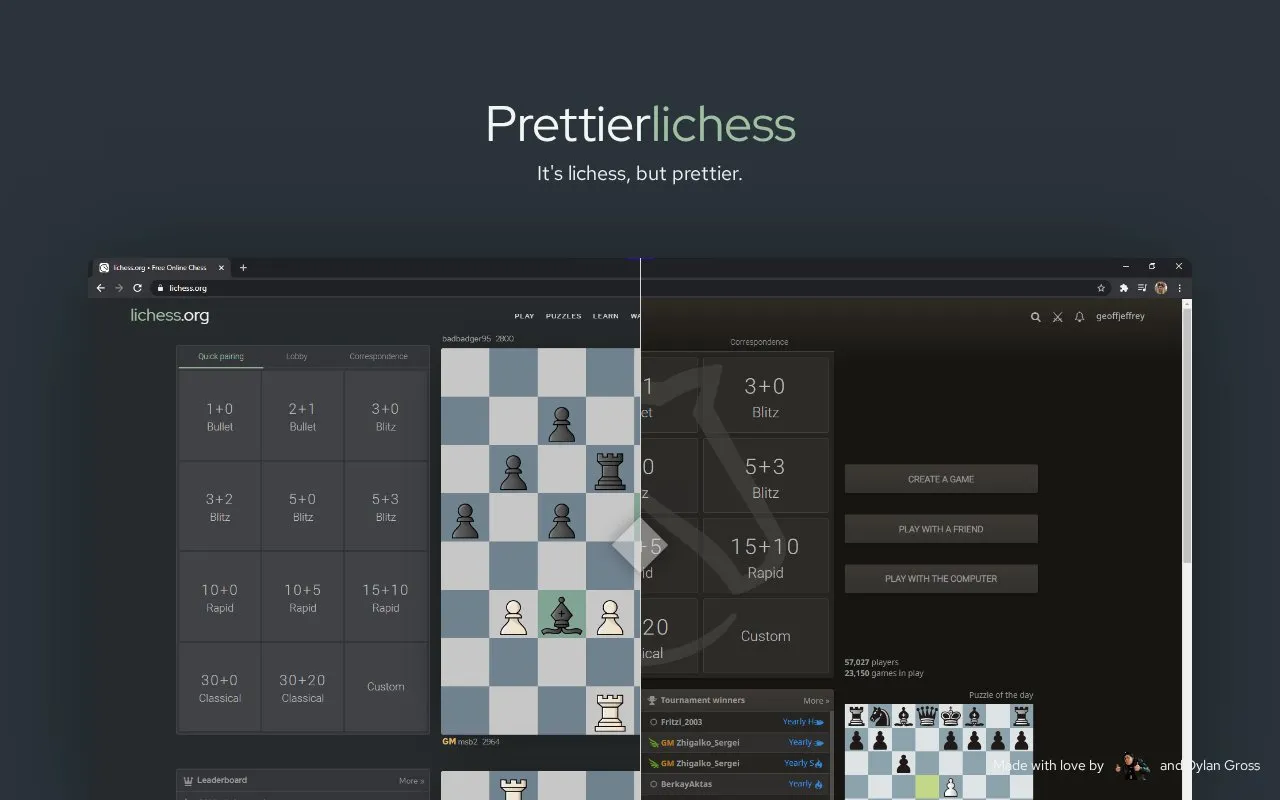This screenshot has width=1280, height=800.
Task: Open the Chrome profile avatar
Action: (x=1161, y=288)
